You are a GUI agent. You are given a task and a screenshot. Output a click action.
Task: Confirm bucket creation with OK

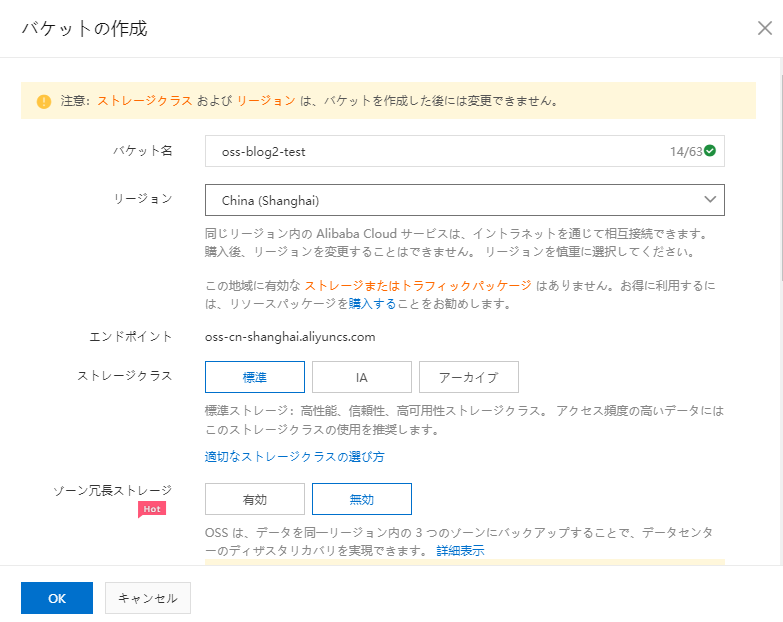tap(57, 598)
